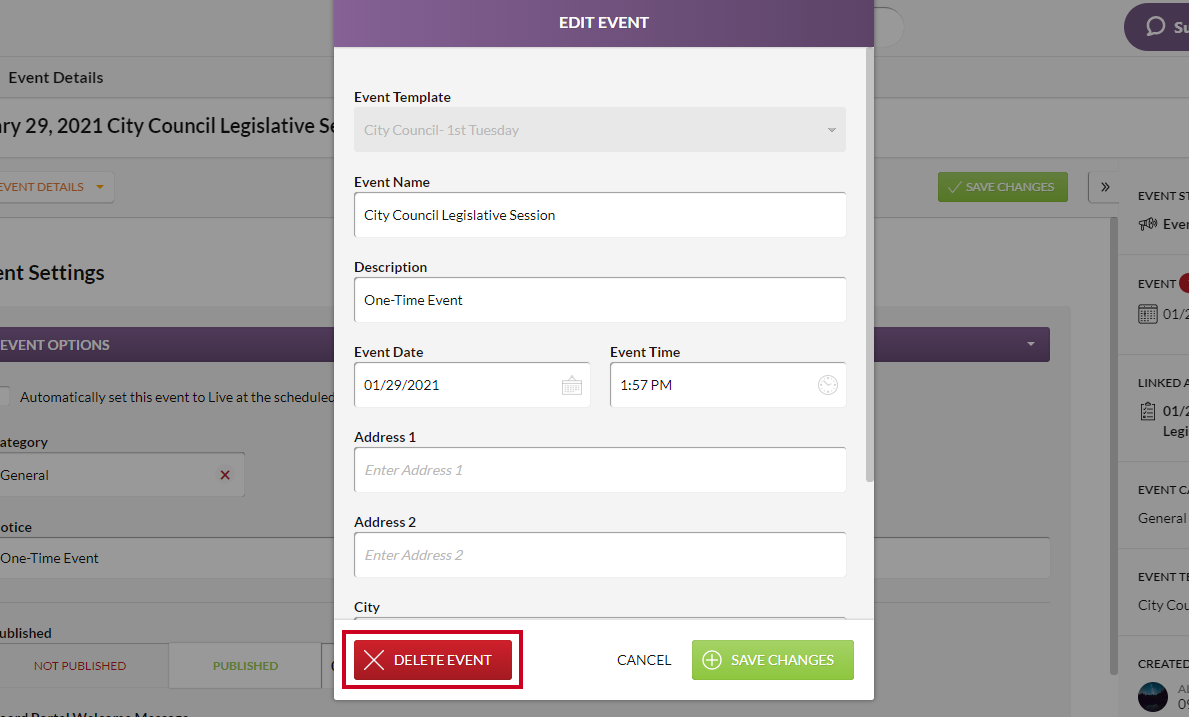This screenshot has height=717, width=1189.
Task: Open the Support chat bubble
Action: pos(1157,27)
